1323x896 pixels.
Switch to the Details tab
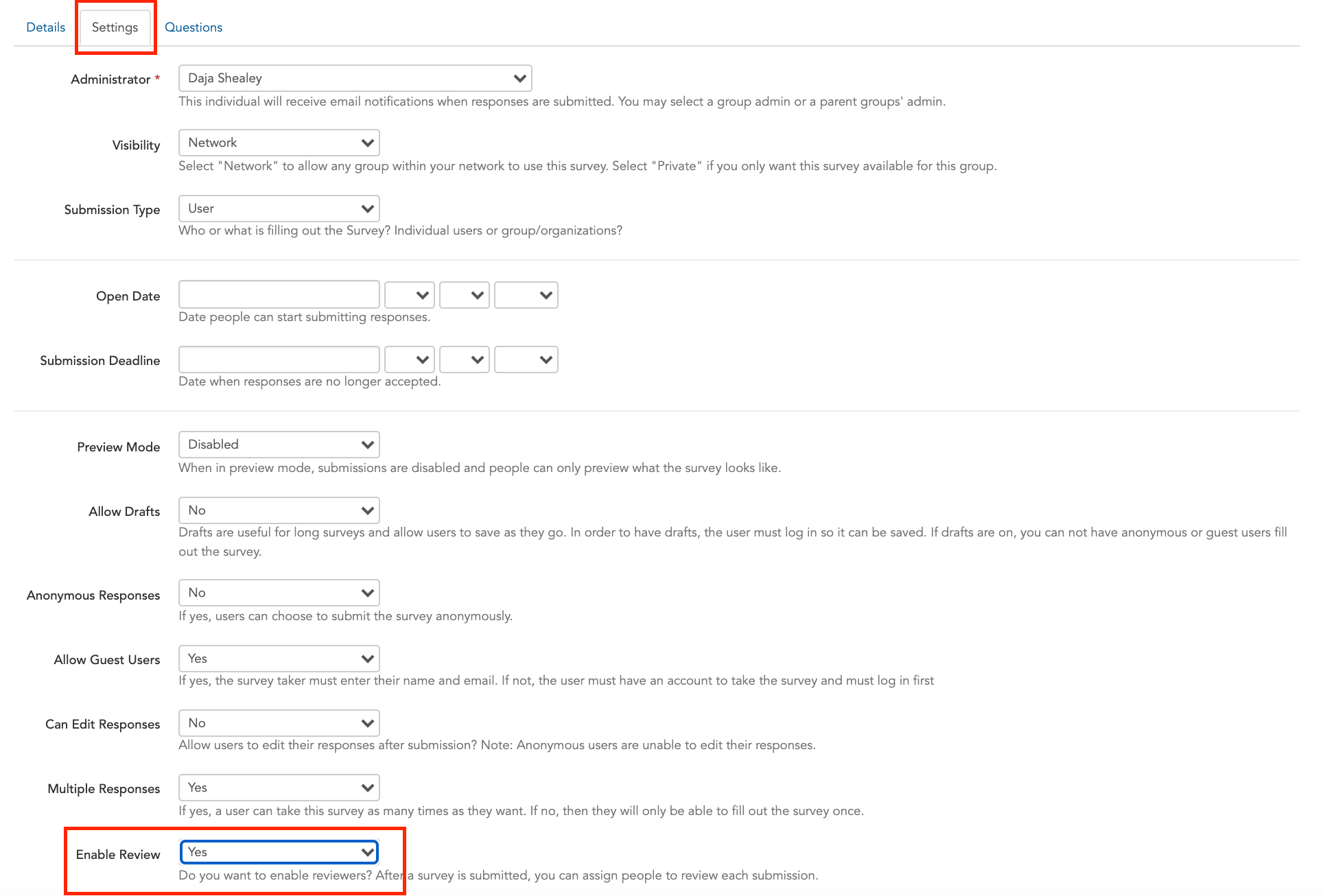coord(45,27)
